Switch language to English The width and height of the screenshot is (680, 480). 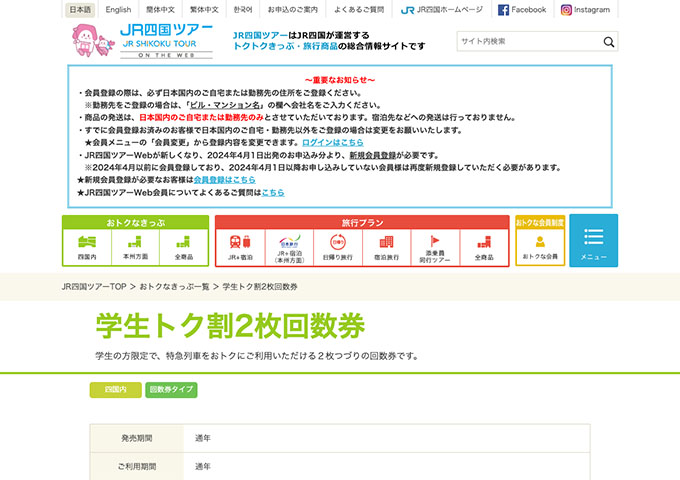[118, 10]
